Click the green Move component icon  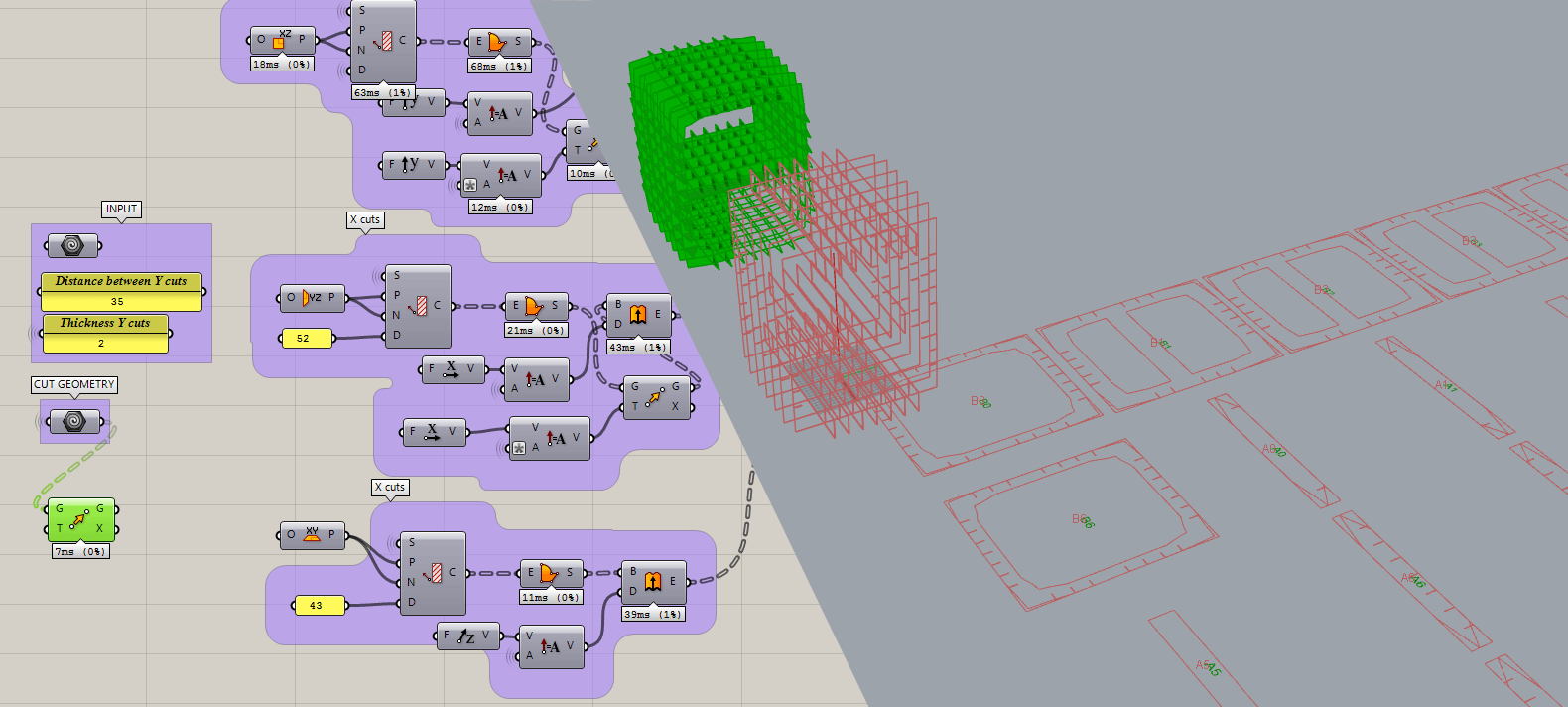click(x=79, y=519)
